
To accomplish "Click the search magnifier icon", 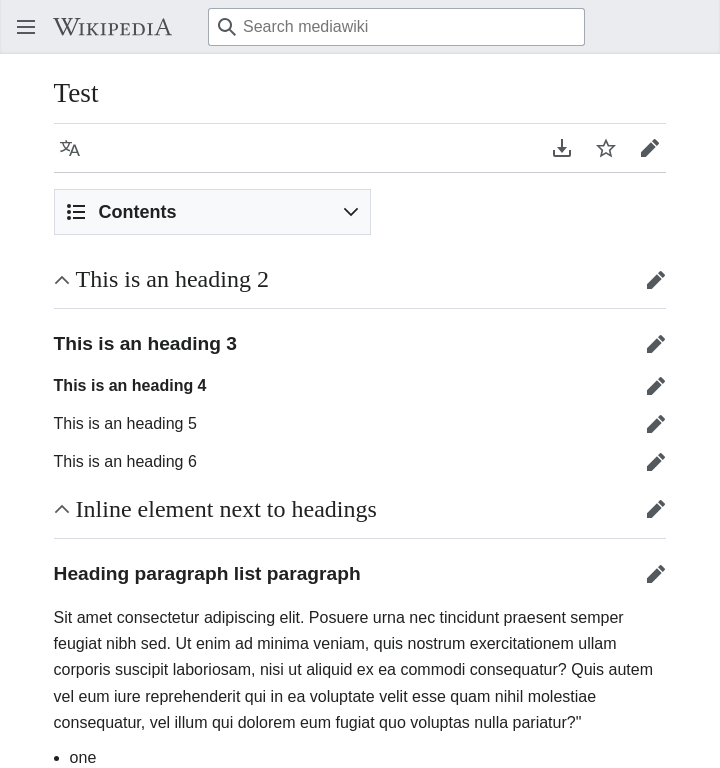I will click(x=226, y=27).
